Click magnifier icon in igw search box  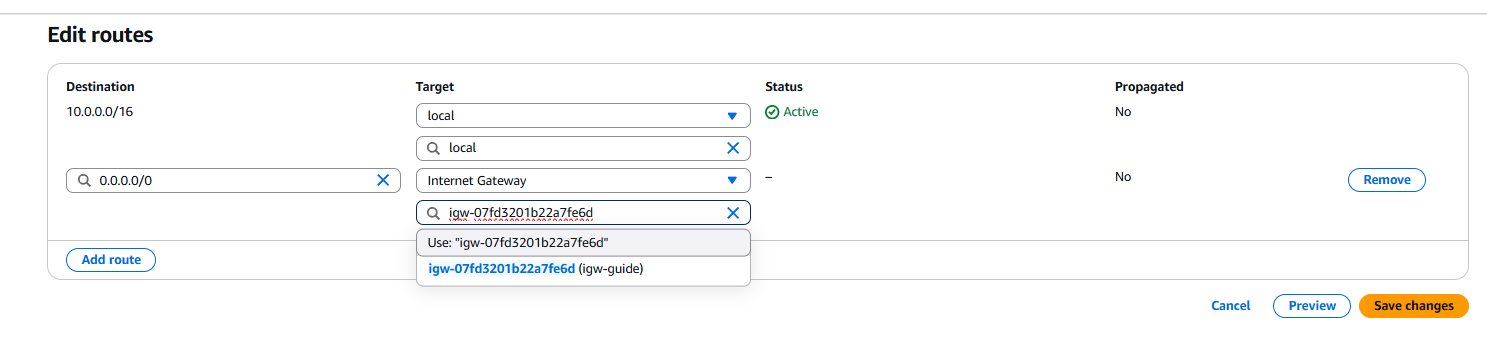(433, 213)
